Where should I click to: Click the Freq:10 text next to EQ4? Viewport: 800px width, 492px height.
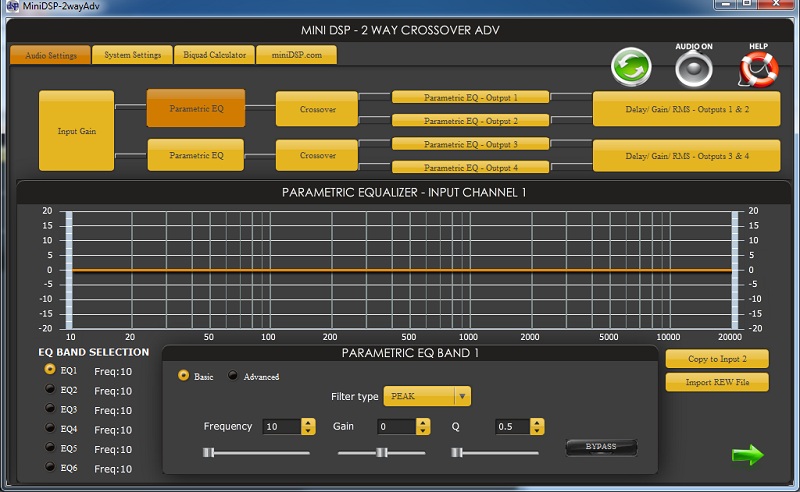pos(113,430)
